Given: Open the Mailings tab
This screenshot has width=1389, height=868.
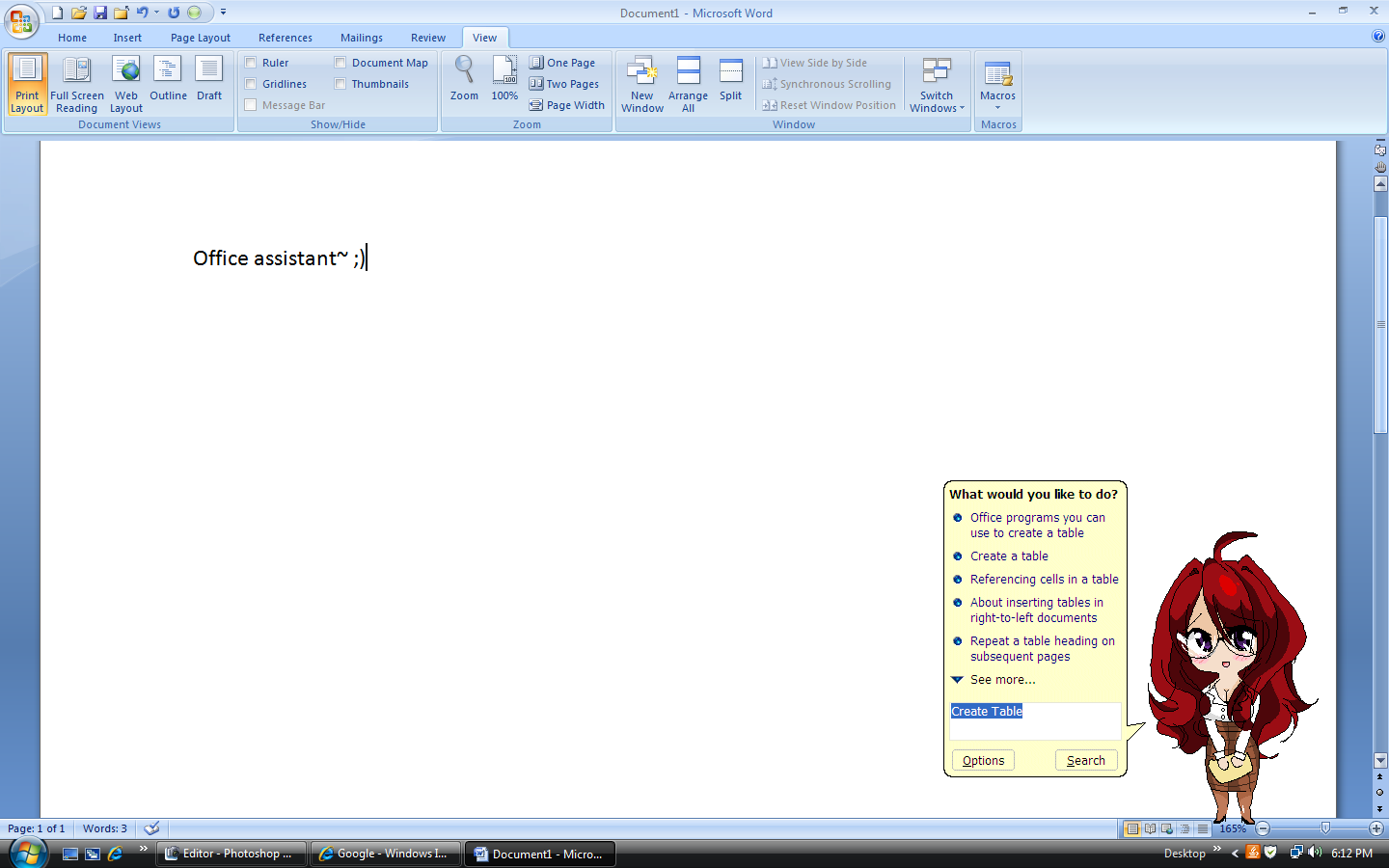Looking at the screenshot, I should [x=362, y=38].
